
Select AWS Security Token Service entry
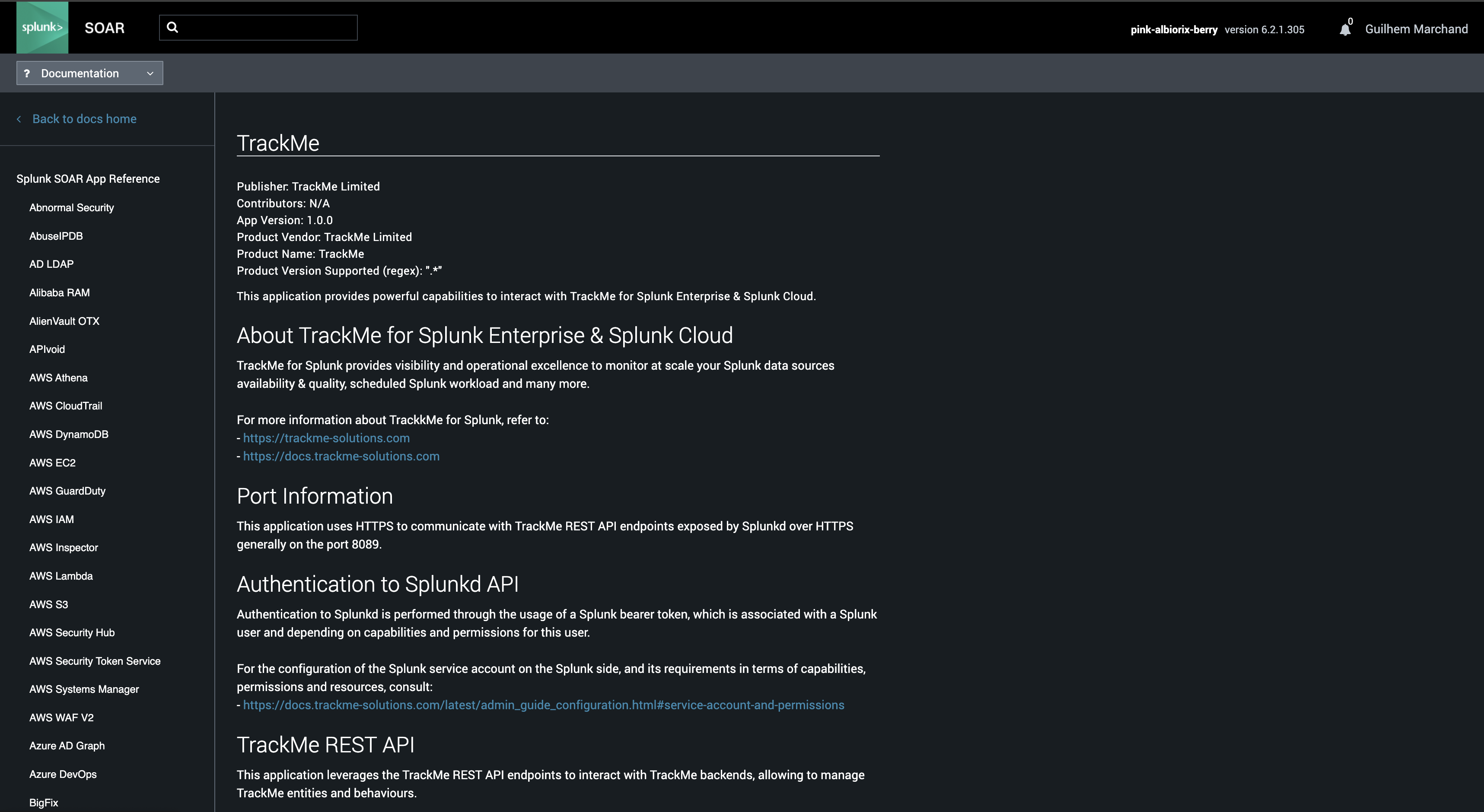[95, 661]
